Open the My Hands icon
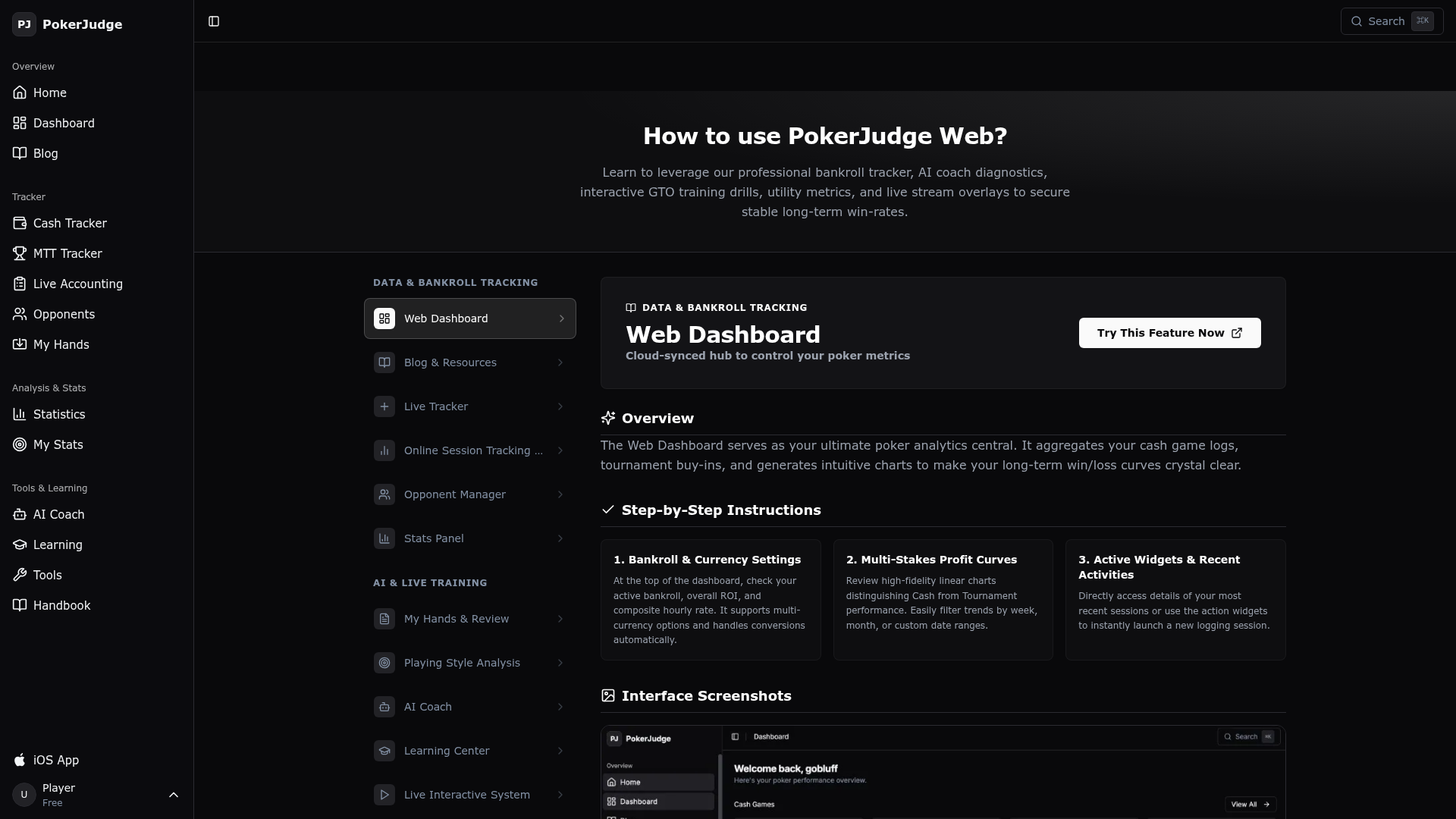1456x819 pixels. tap(20, 344)
